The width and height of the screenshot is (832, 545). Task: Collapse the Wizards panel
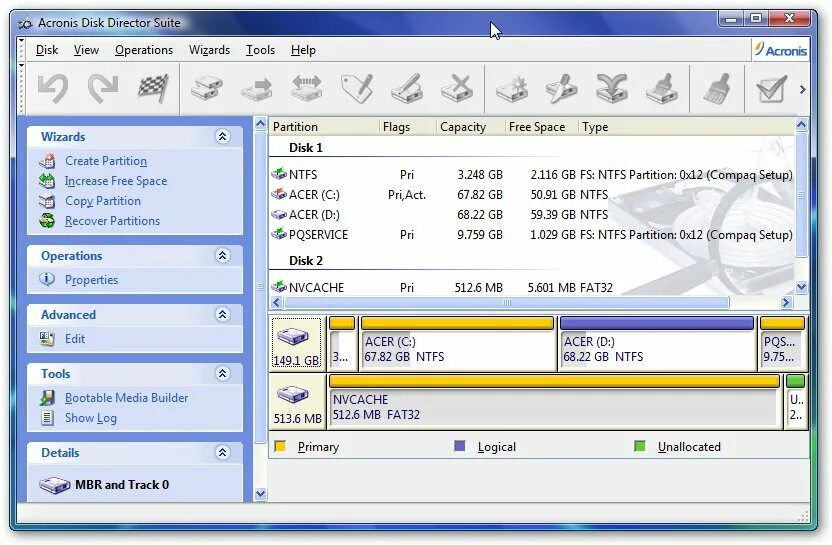[x=222, y=137]
